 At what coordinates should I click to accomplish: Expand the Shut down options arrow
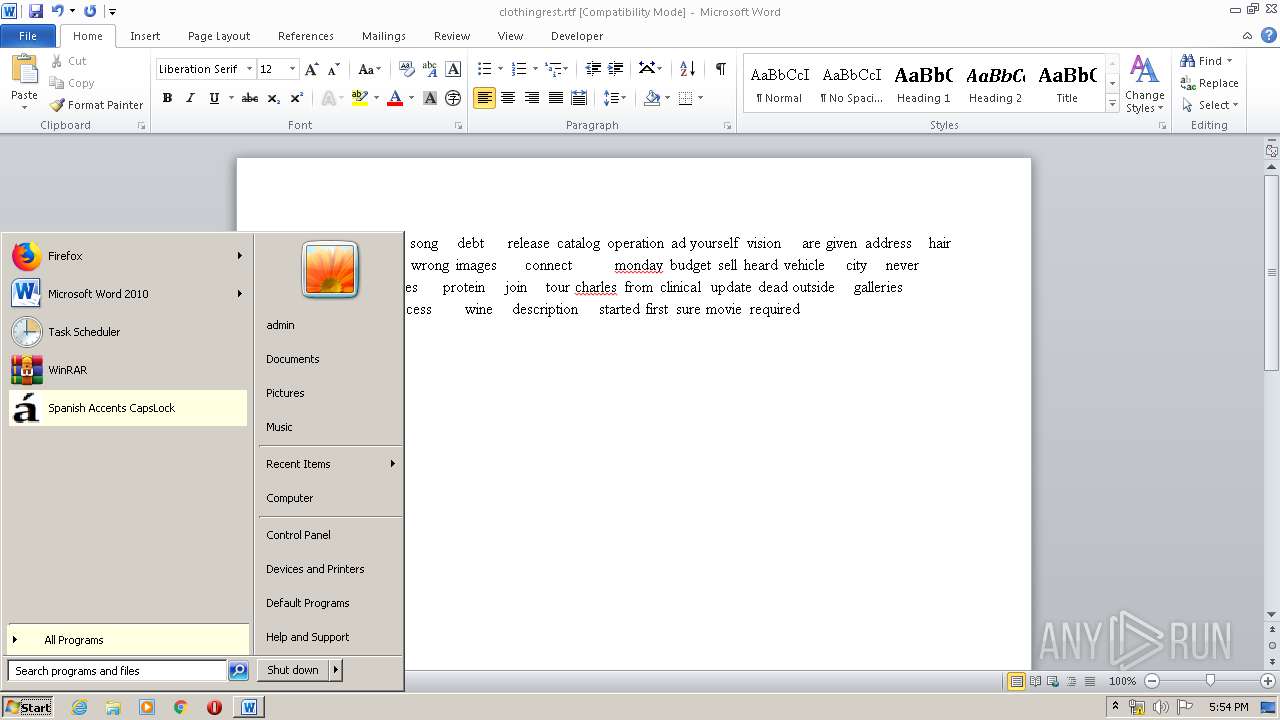coord(336,670)
